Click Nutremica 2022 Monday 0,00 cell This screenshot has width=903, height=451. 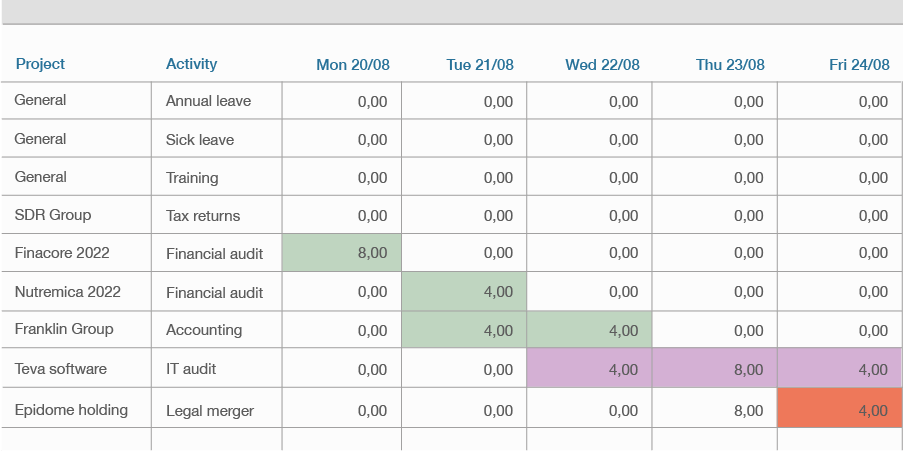pyautogui.click(x=342, y=291)
